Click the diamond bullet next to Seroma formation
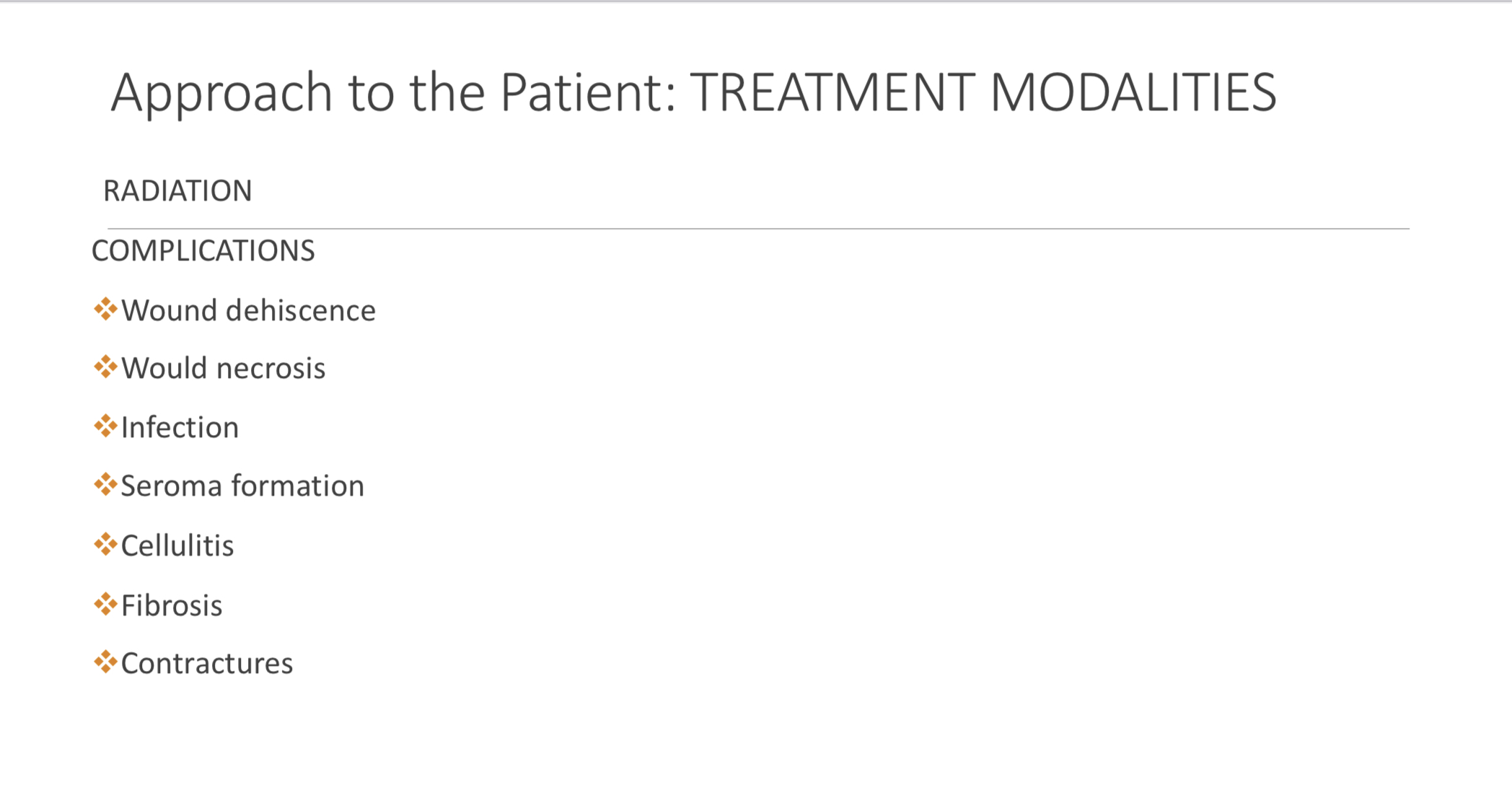 click(105, 484)
